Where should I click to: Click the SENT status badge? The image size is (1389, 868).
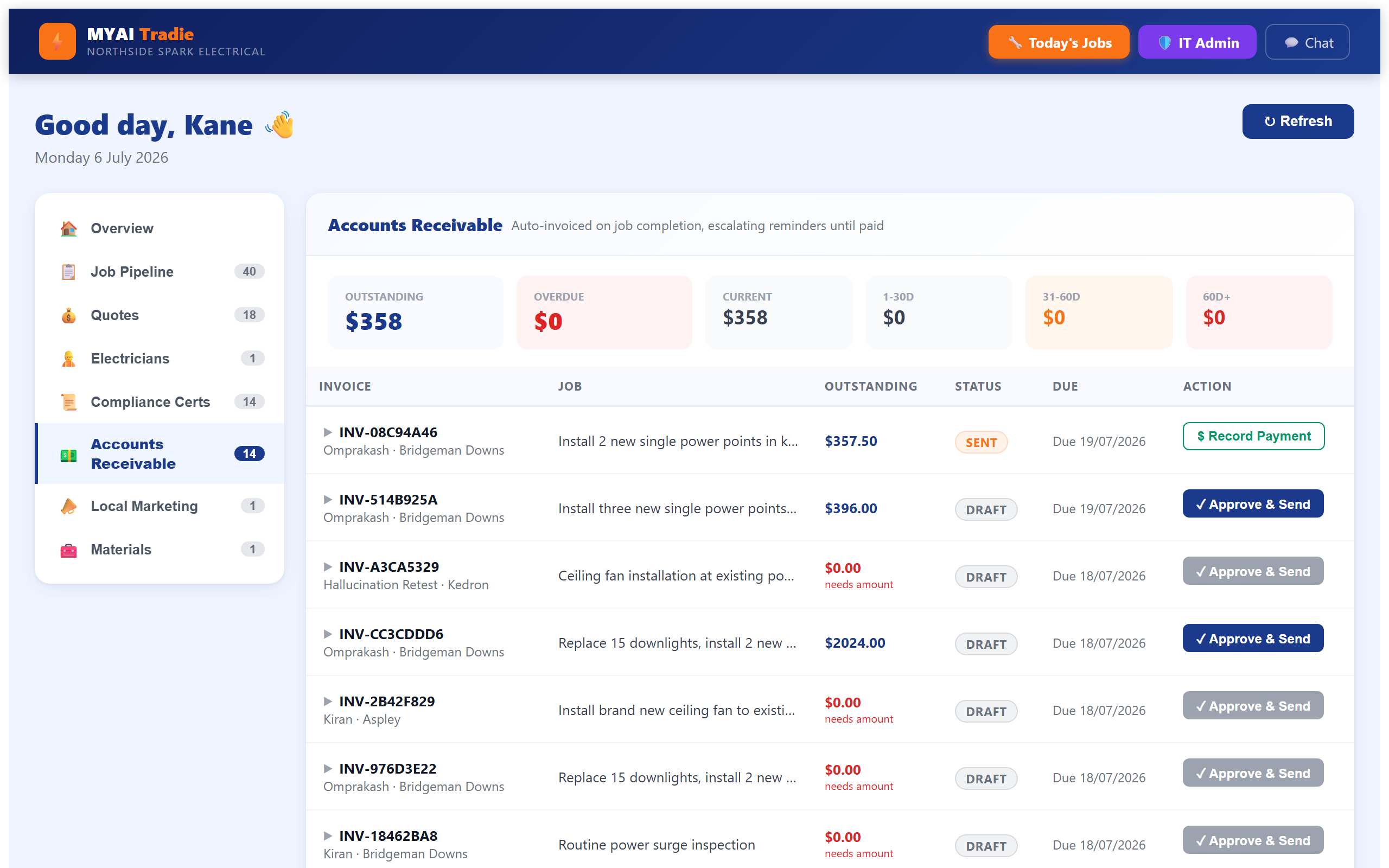pos(981,442)
